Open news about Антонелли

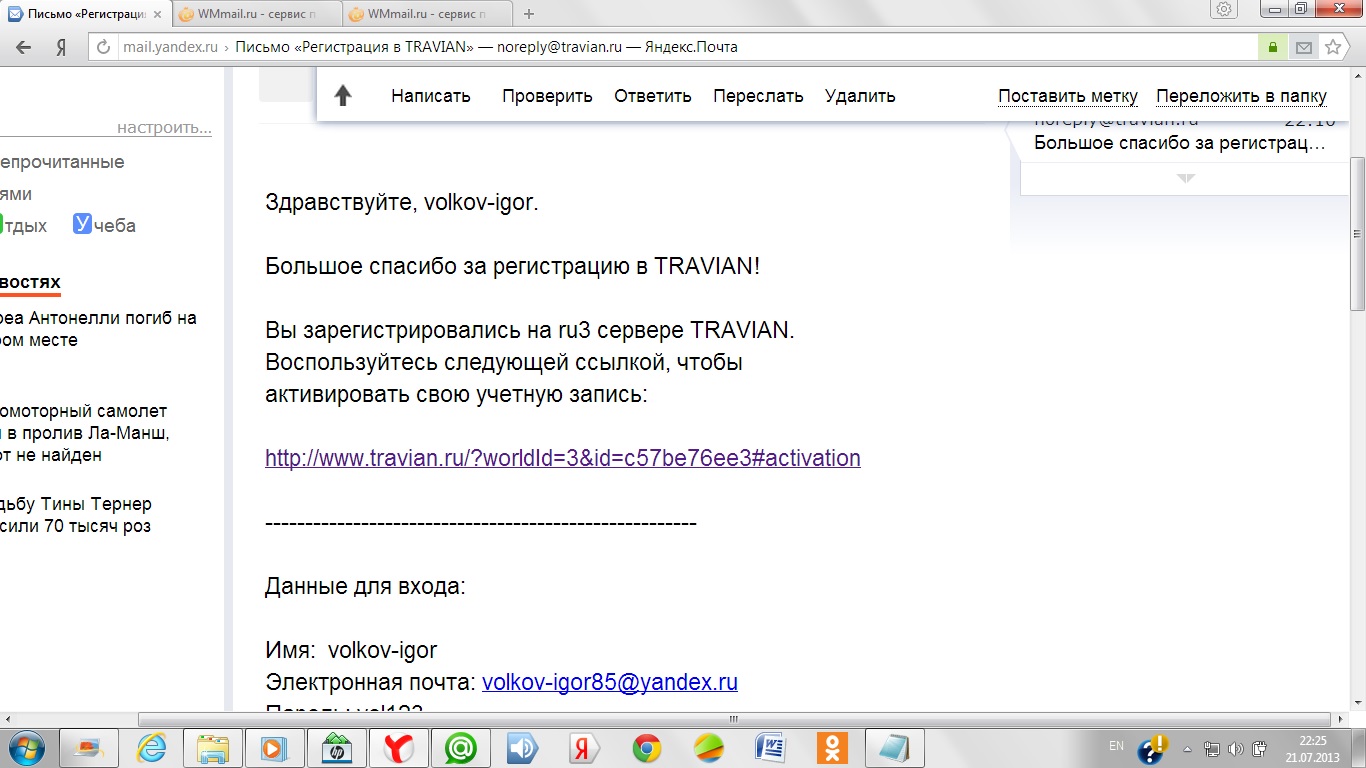pos(98,329)
